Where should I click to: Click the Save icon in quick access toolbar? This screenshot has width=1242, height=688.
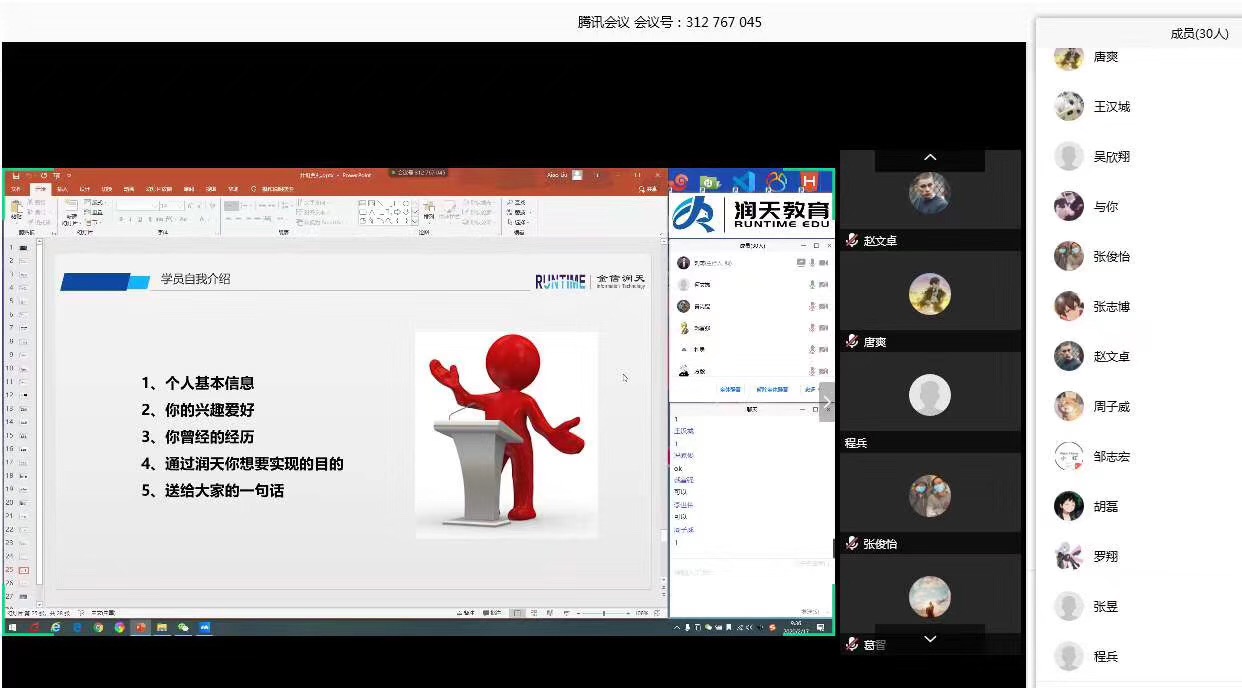(x=16, y=175)
